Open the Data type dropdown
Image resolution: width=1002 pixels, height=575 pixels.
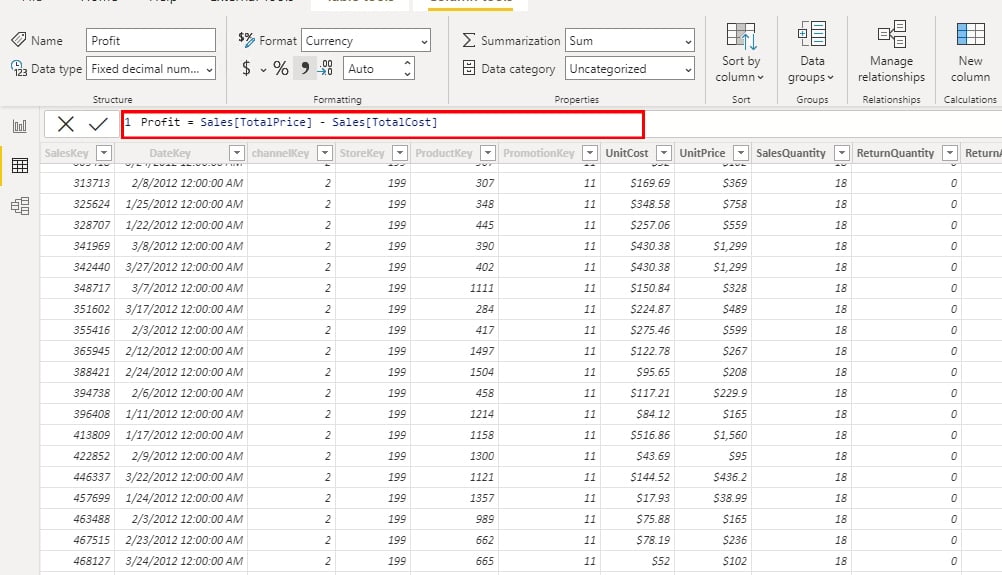click(151, 68)
